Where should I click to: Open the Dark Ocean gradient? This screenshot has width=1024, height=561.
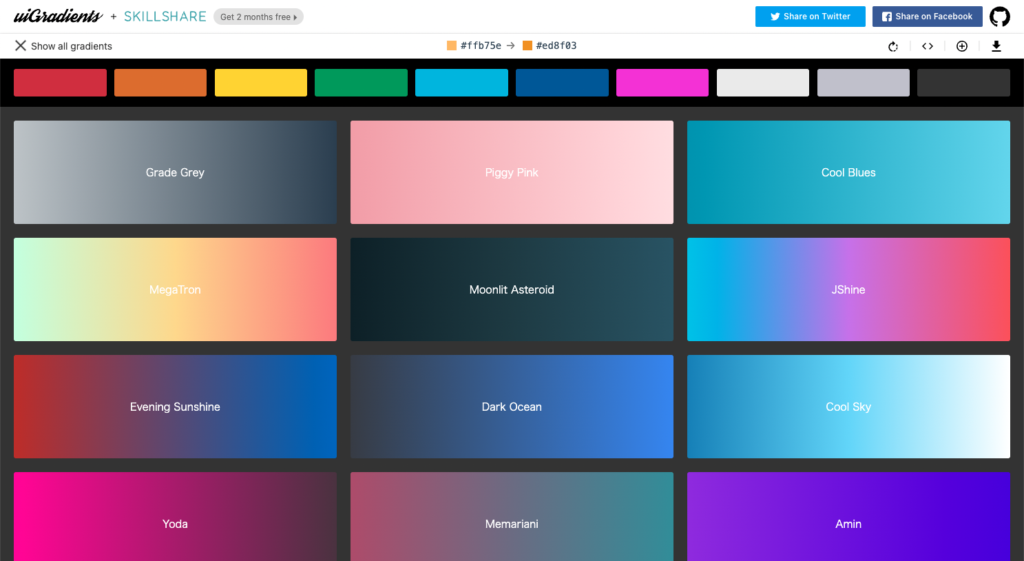(512, 406)
